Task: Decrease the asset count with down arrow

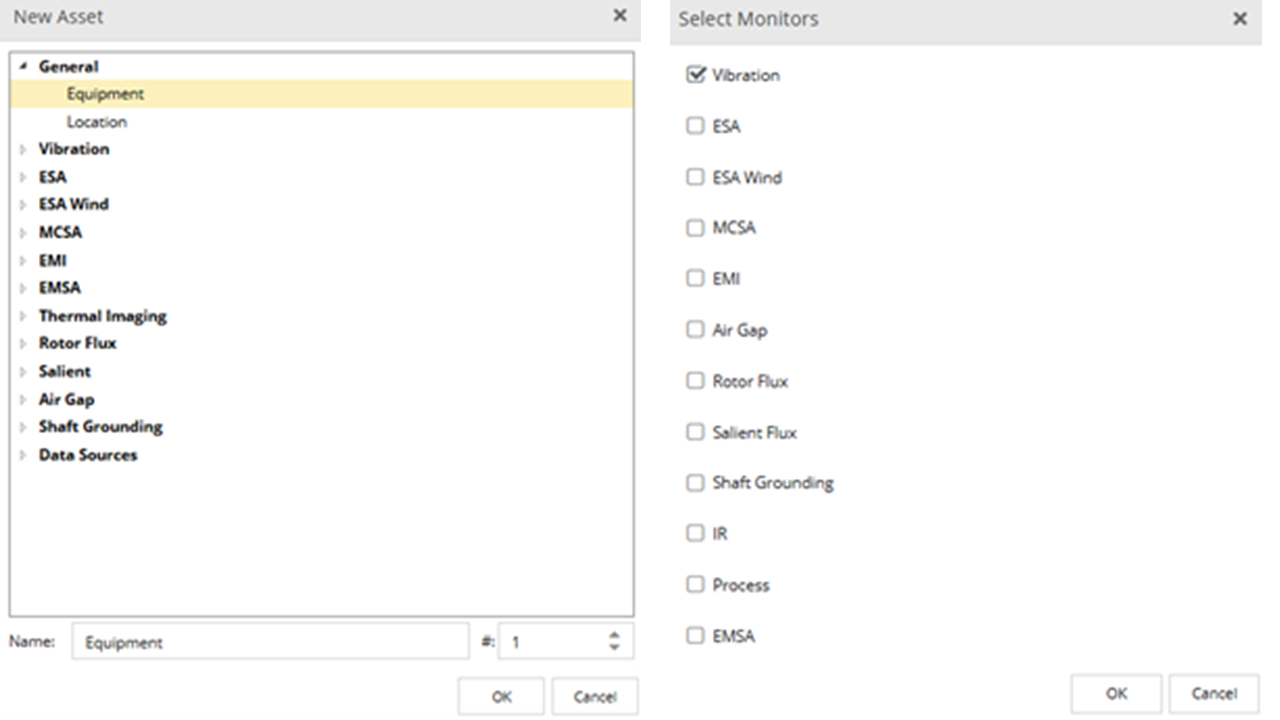Action: click(615, 649)
